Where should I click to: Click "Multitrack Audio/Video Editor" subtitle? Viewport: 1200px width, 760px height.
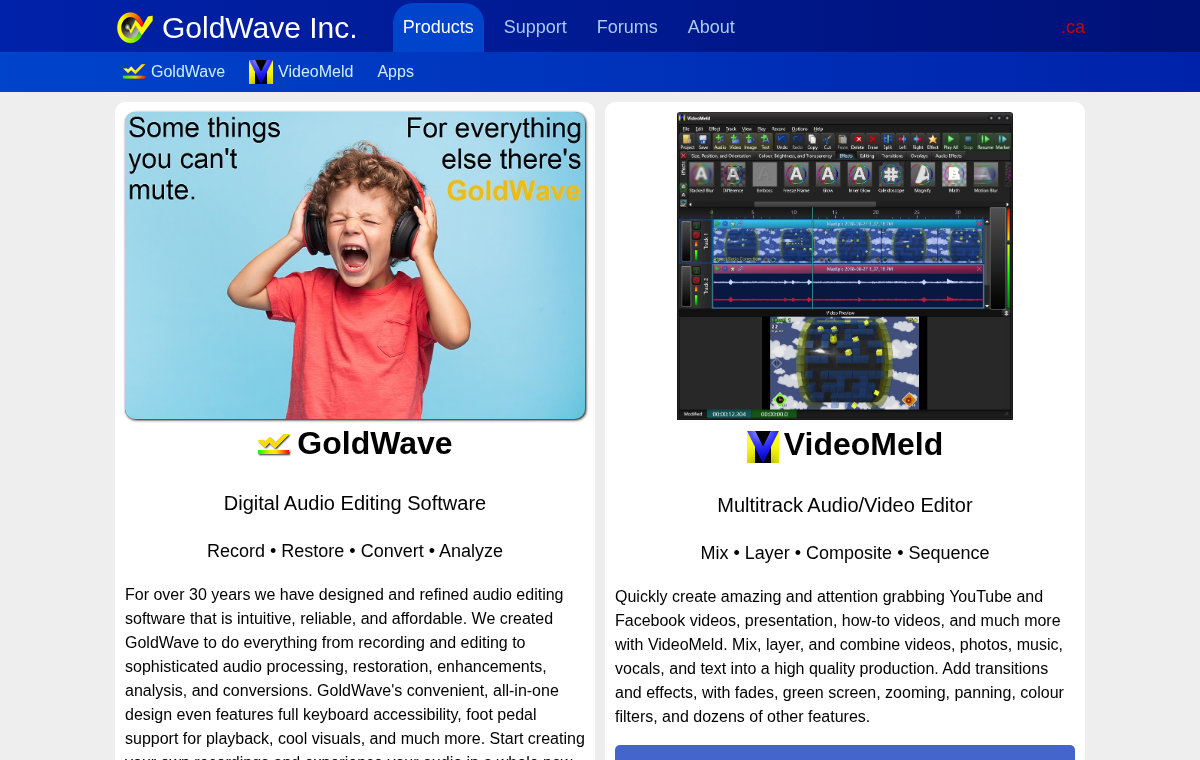pyautogui.click(x=845, y=505)
